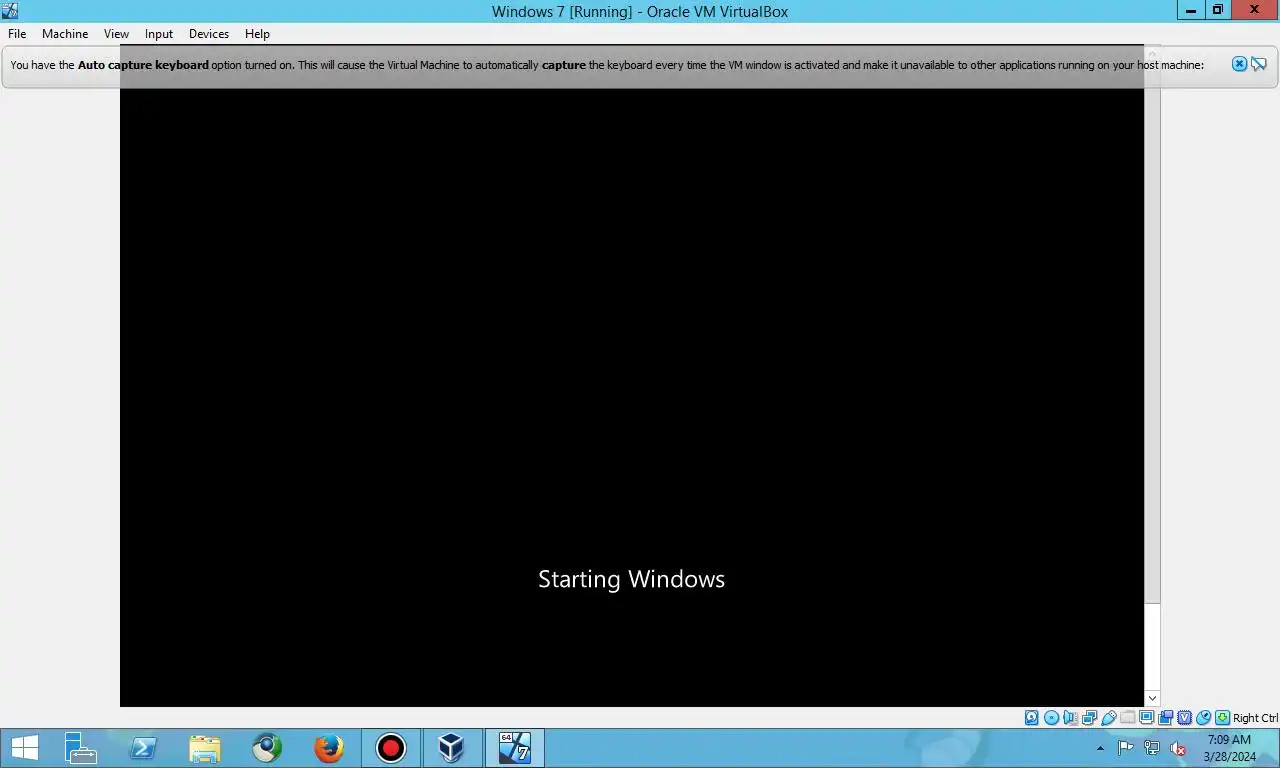Click the USB devices status icon
Image resolution: width=1280 pixels, height=768 pixels.
[1109, 718]
